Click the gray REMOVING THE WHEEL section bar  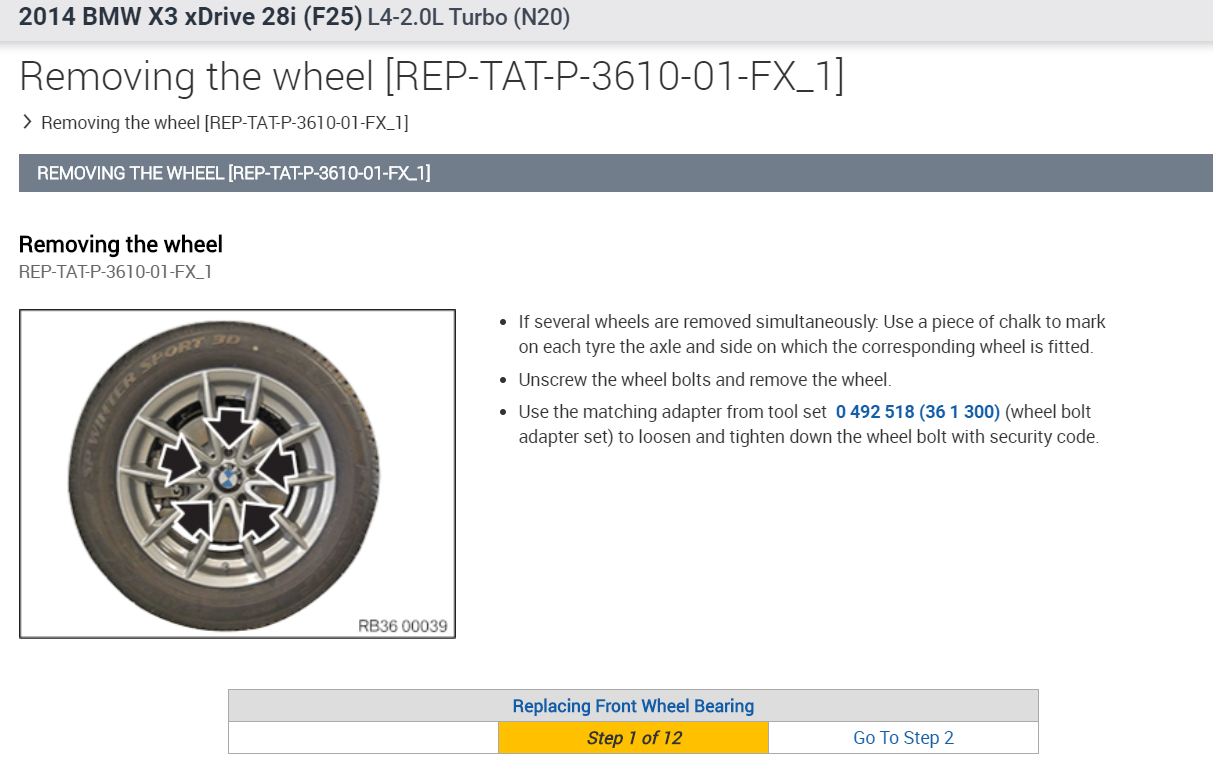click(614, 173)
